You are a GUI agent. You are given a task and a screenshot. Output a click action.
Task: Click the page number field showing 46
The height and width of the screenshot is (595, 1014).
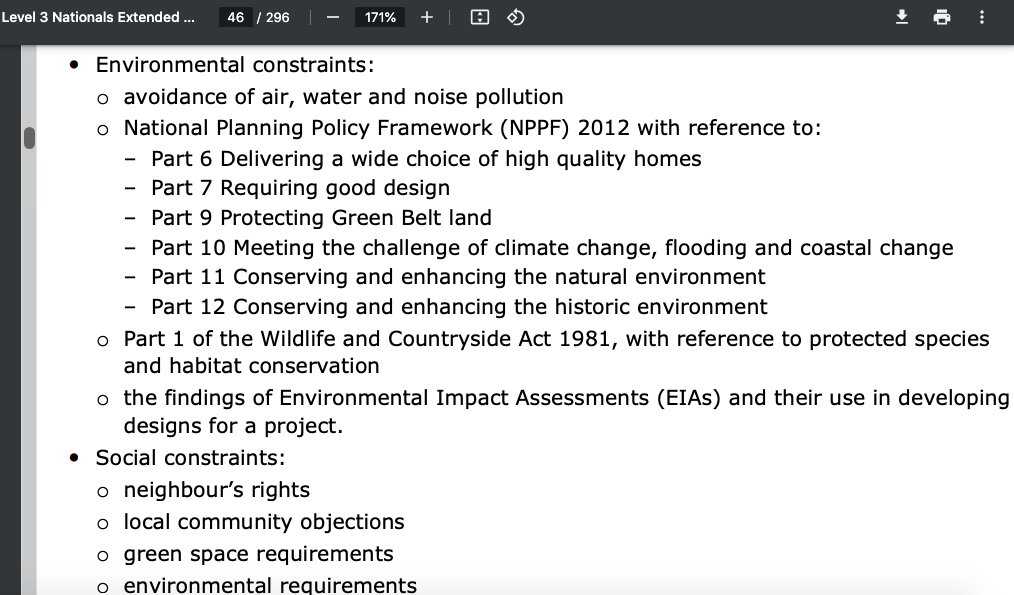point(236,17)
